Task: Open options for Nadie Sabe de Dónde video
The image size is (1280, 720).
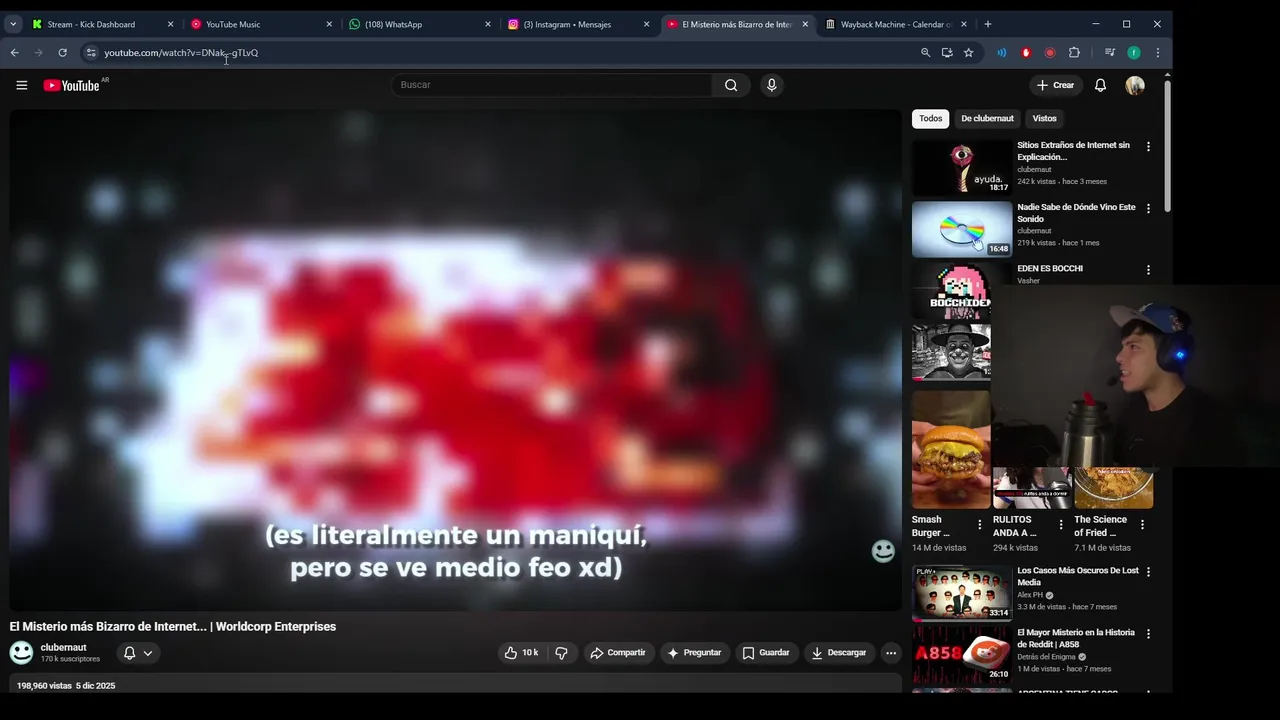Action: (x=1148, y=208)
